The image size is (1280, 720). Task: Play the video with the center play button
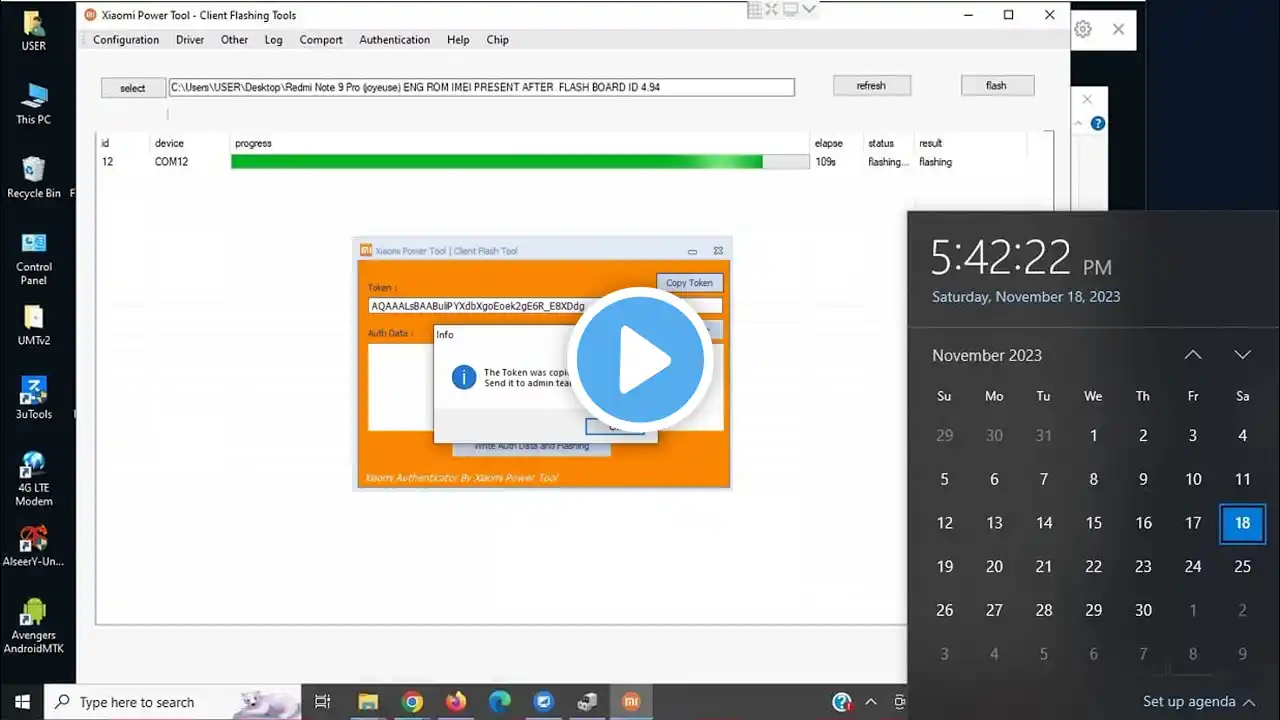click(x=640, y=360)
